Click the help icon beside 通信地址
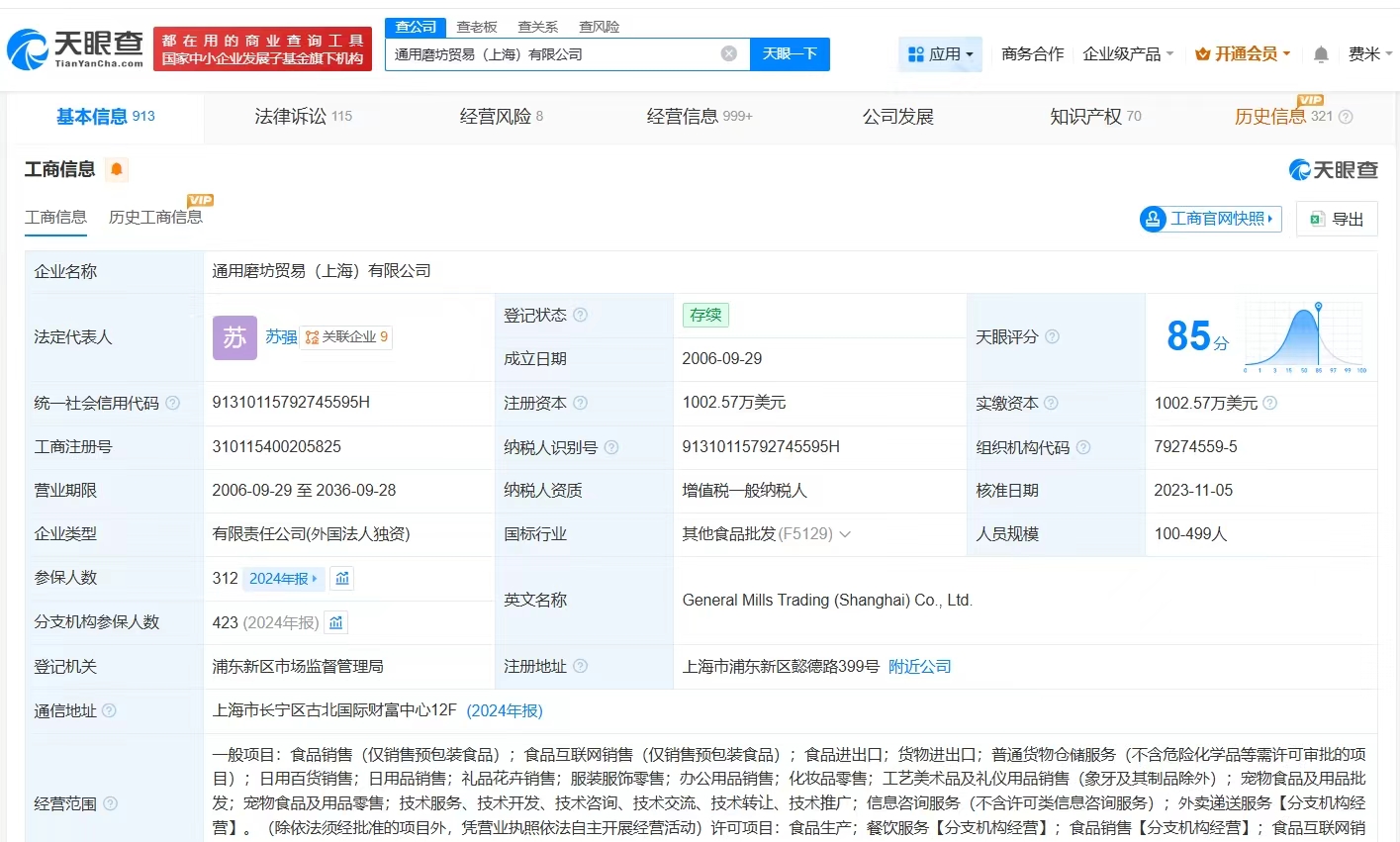Image resolution: width=1400 pixels, height=842 pixels. tap(110, 710)
